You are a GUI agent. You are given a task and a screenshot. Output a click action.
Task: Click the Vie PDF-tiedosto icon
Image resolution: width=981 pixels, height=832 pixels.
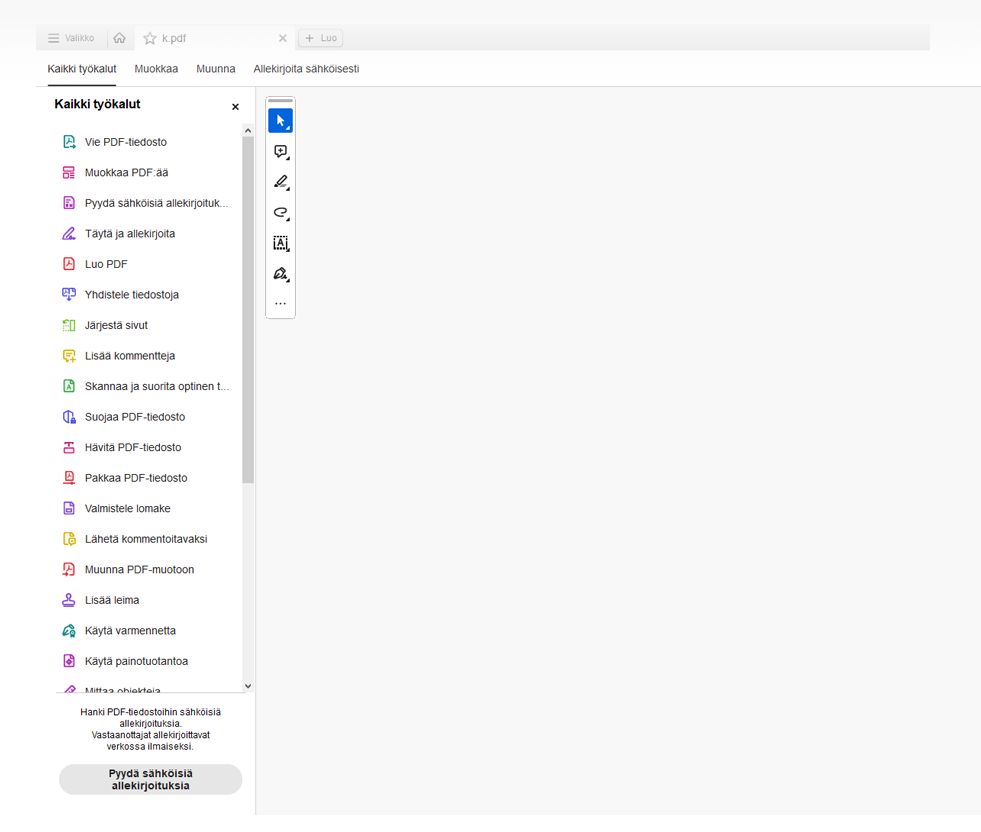pos(69,142)
